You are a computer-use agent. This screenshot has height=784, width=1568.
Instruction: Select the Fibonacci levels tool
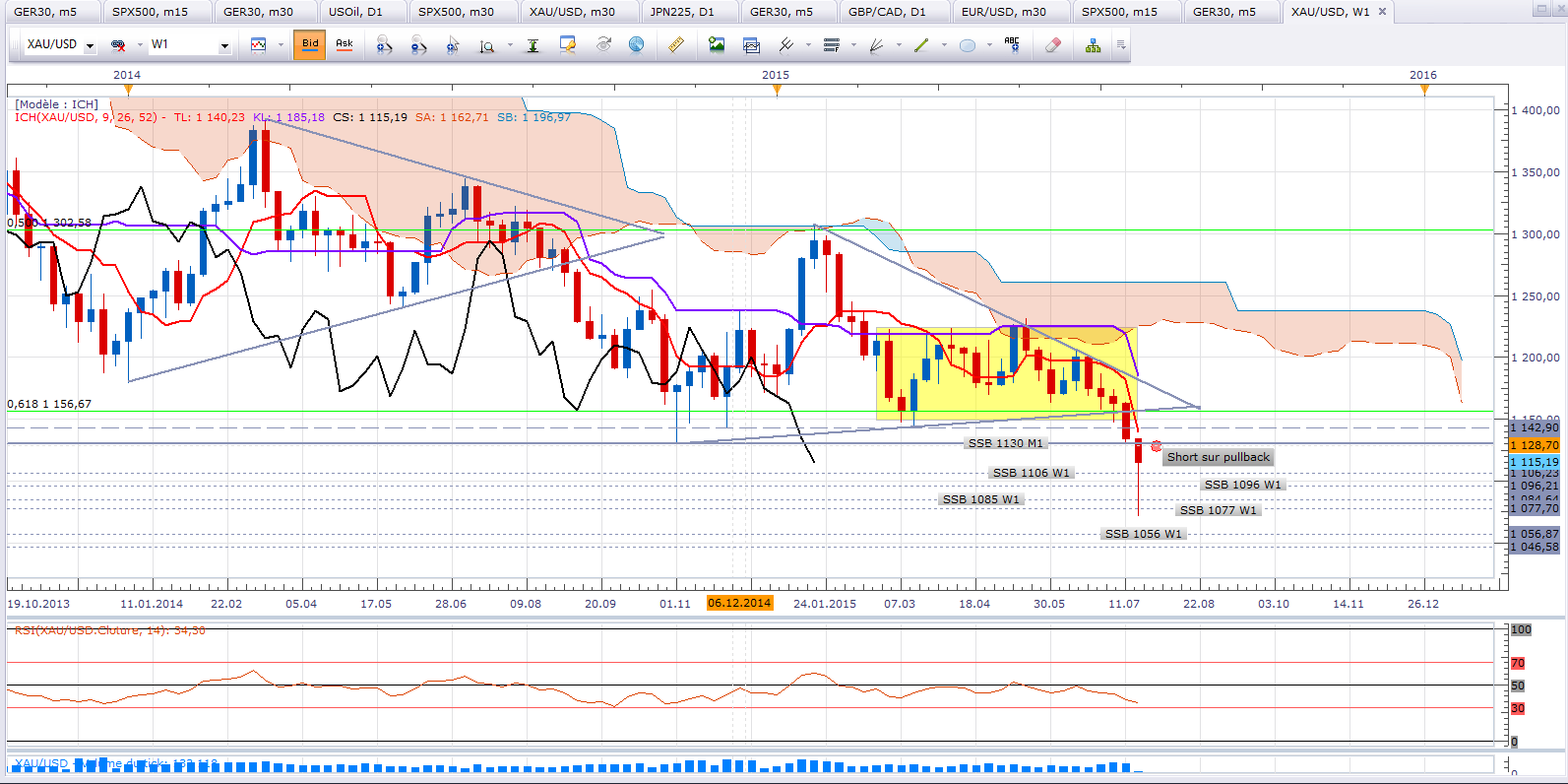tap(832, 45)
